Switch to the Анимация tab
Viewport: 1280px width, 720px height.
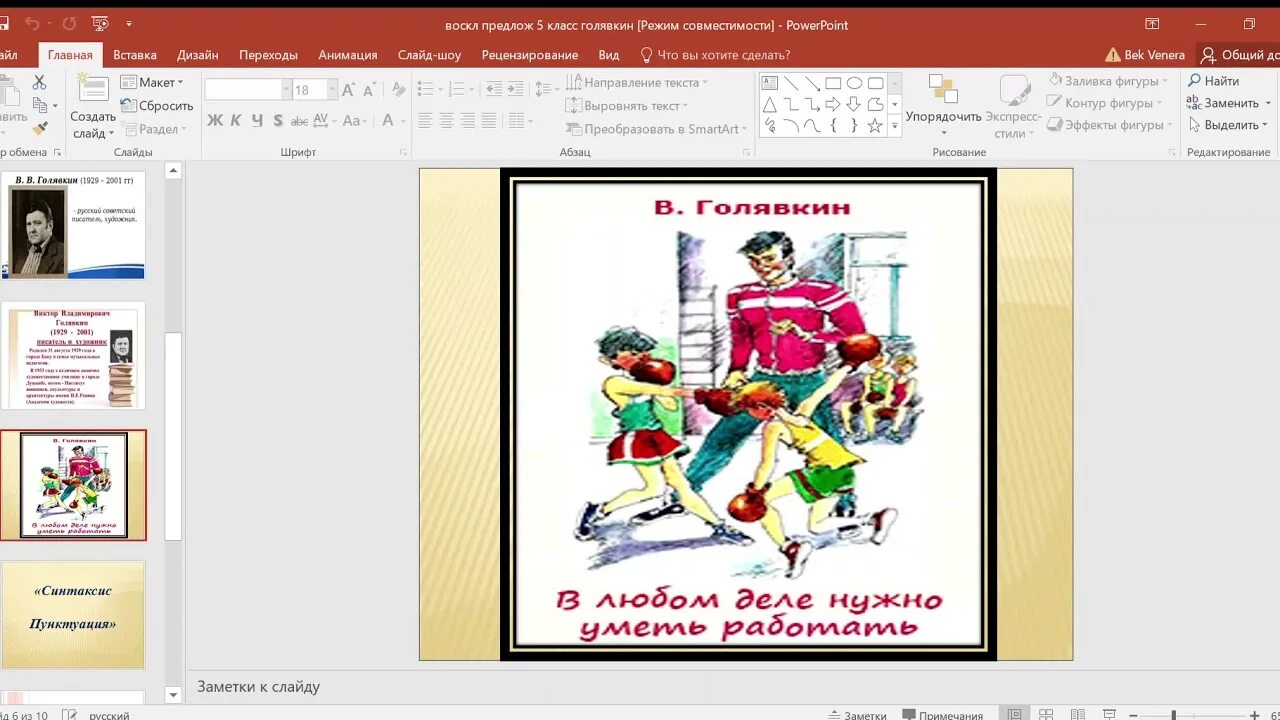tap(348, 55)
